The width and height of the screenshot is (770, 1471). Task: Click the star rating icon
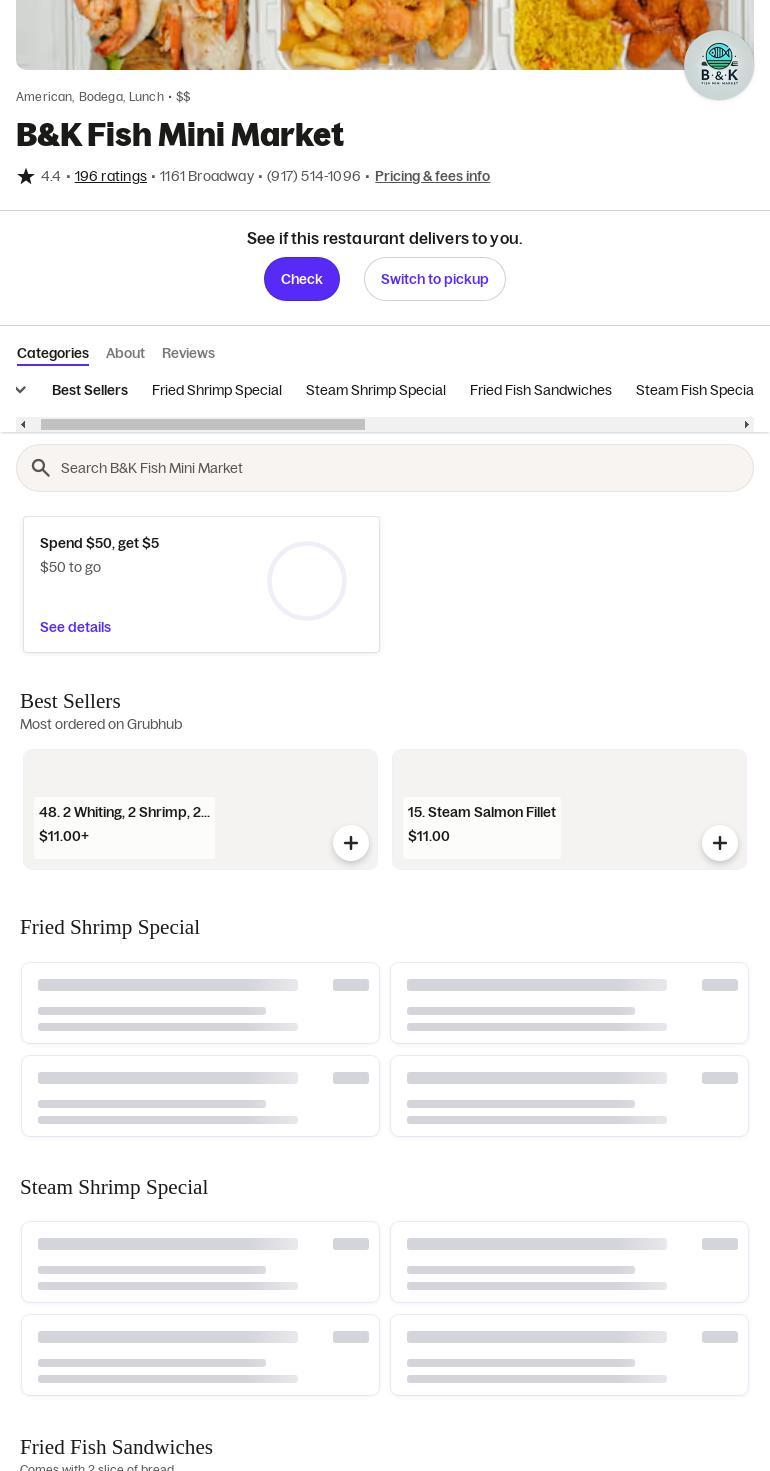[26, 176]
